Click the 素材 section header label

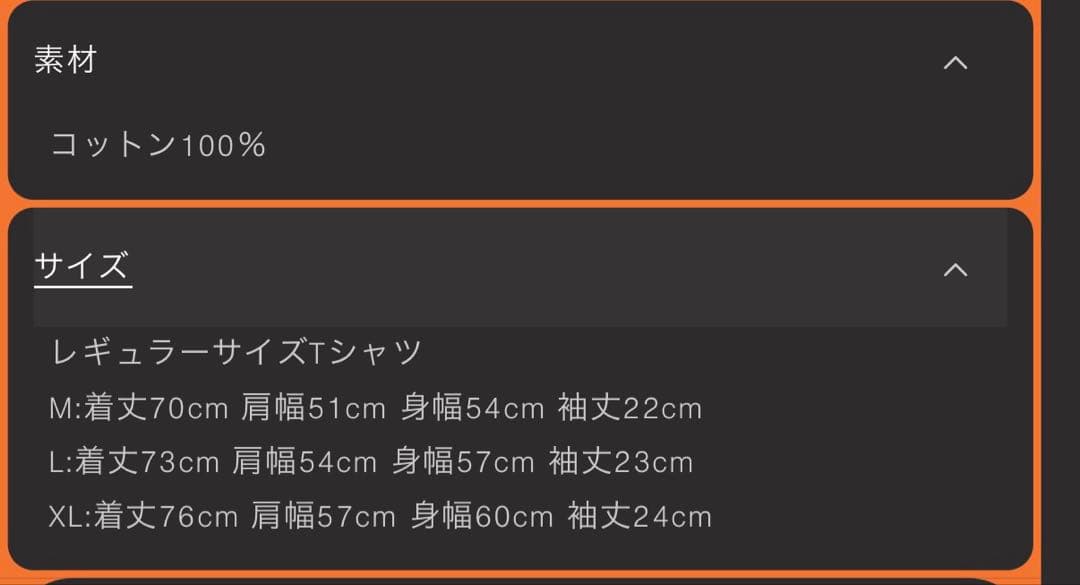click(x=65, y=61)
